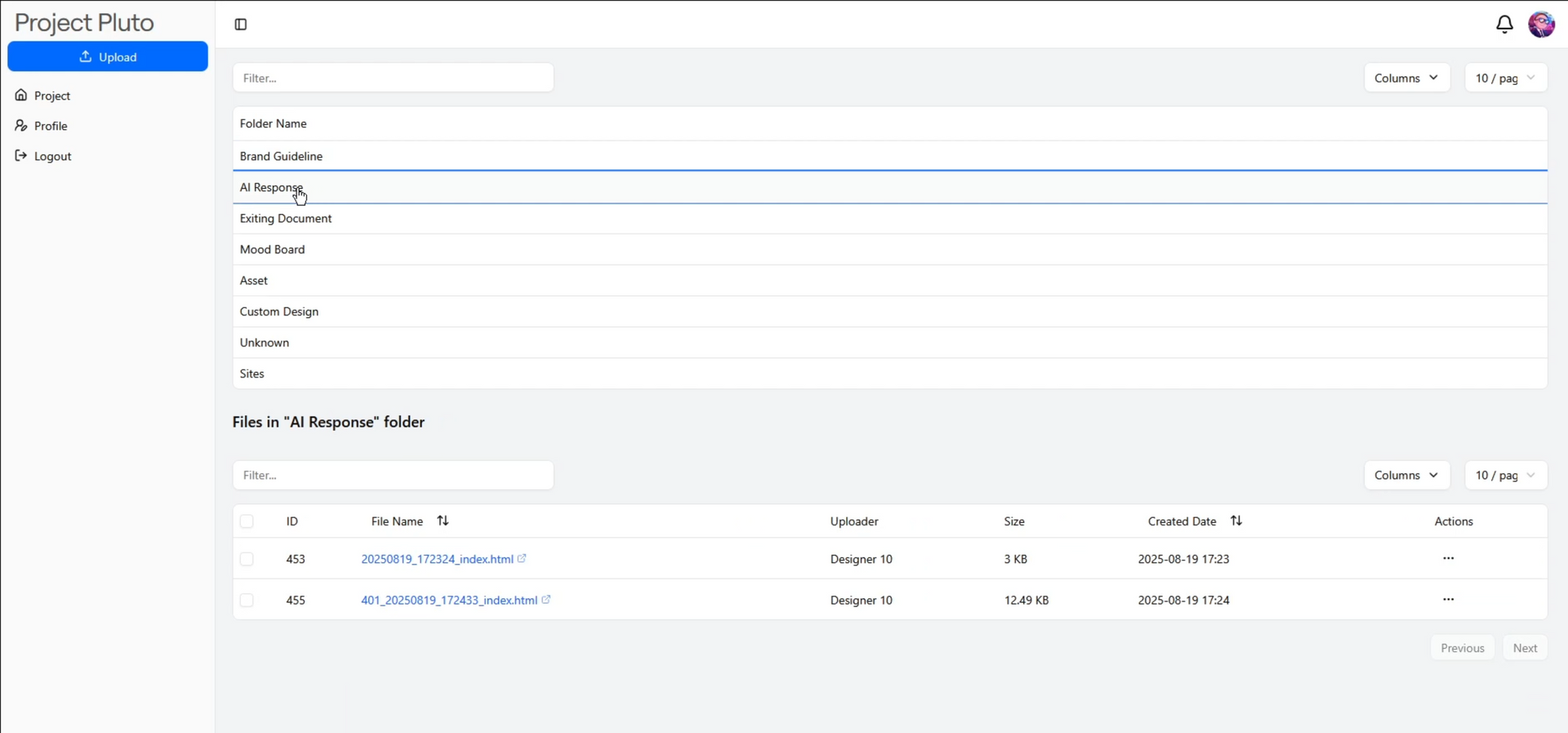The width and height of the screenshot is (1568, 733).
Task: Open the files table Columns dropdown
Action: click(1406, 476)
